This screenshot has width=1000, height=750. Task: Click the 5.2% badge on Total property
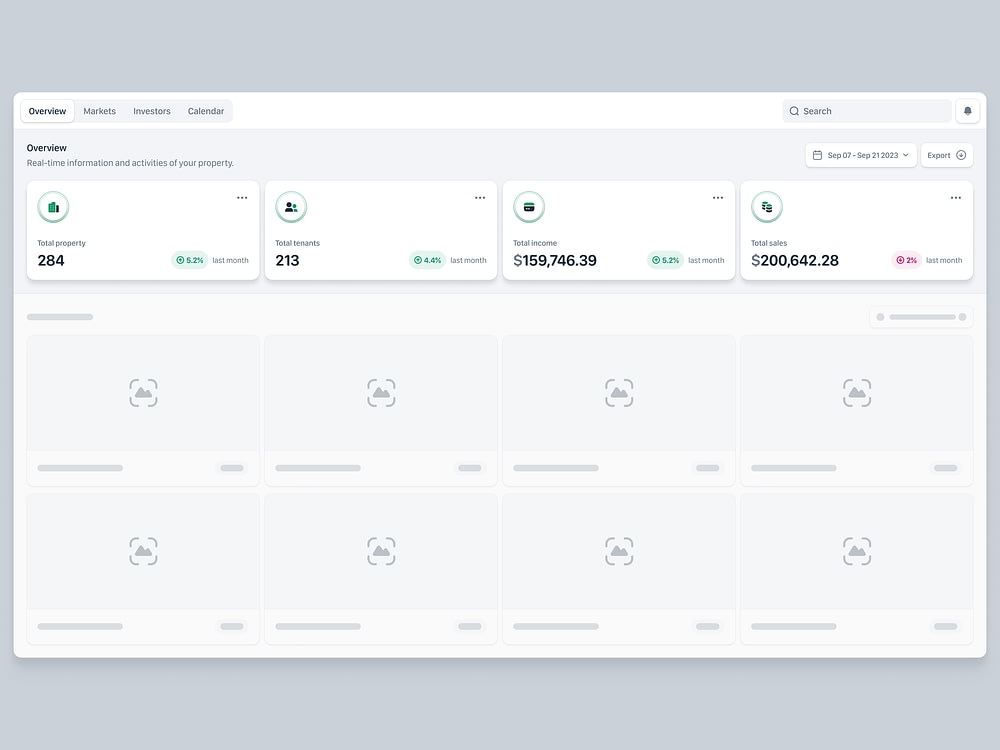(189, 260)
